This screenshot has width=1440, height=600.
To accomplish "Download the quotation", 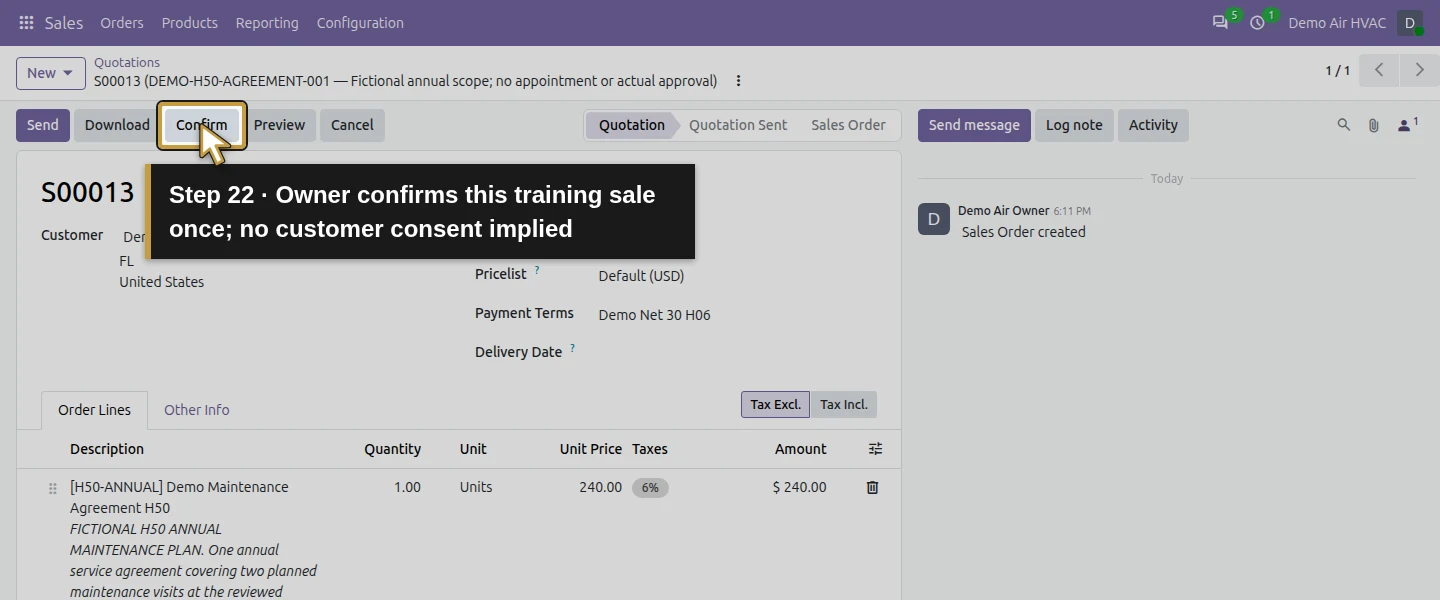I will point(117,125).
